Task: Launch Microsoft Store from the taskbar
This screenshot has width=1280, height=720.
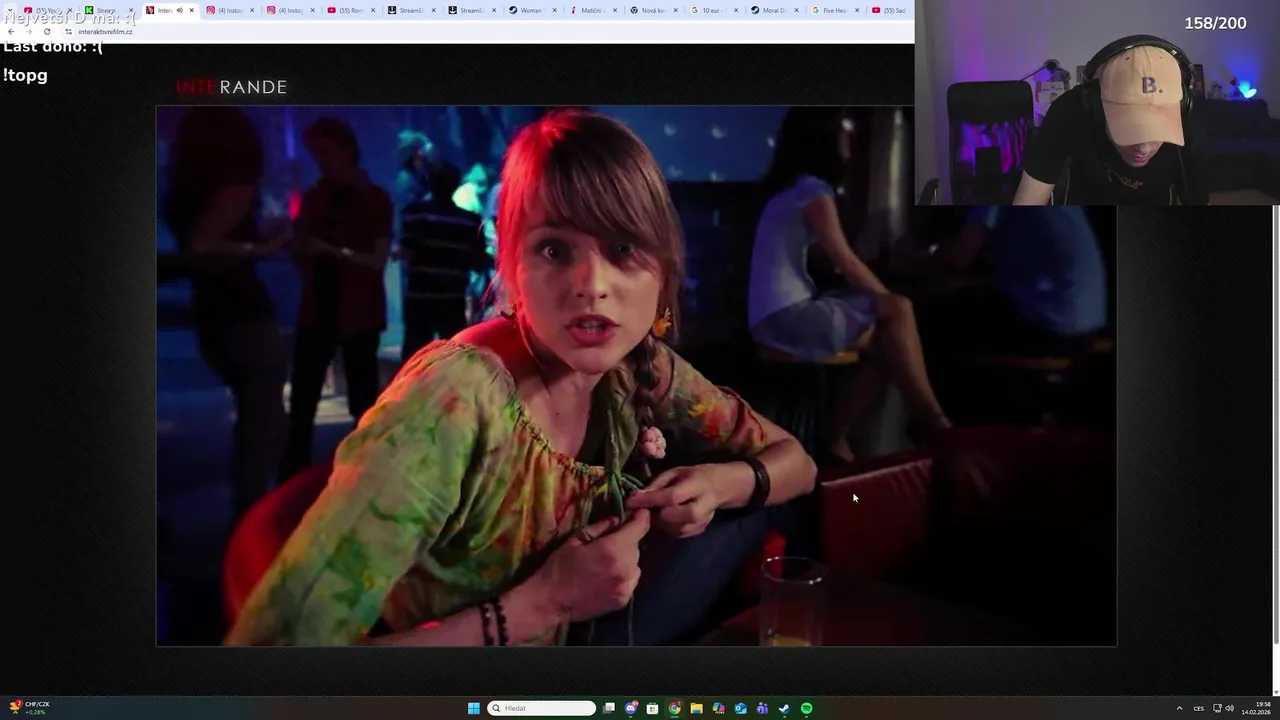Action: click(x=652, y=708)
